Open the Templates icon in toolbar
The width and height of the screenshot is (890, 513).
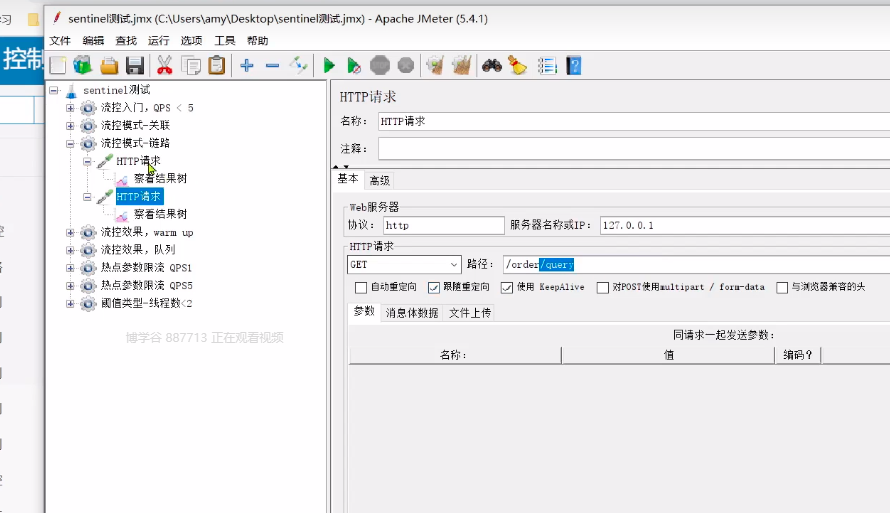[x=83, y=66]
